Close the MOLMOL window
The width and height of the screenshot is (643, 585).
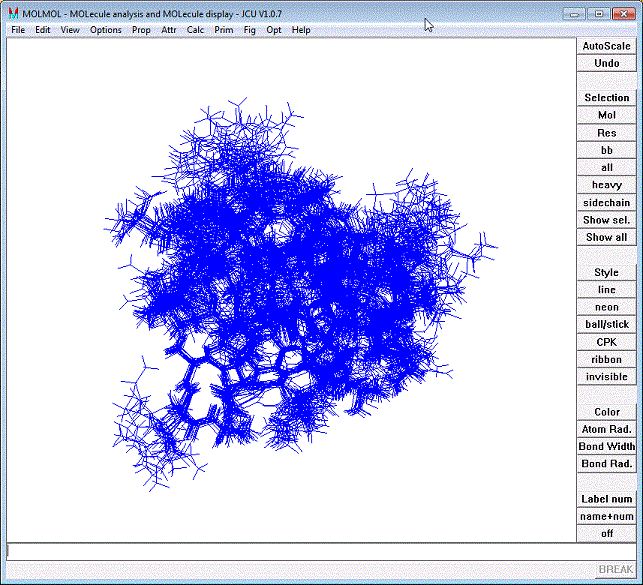click(x=623, y=14)
